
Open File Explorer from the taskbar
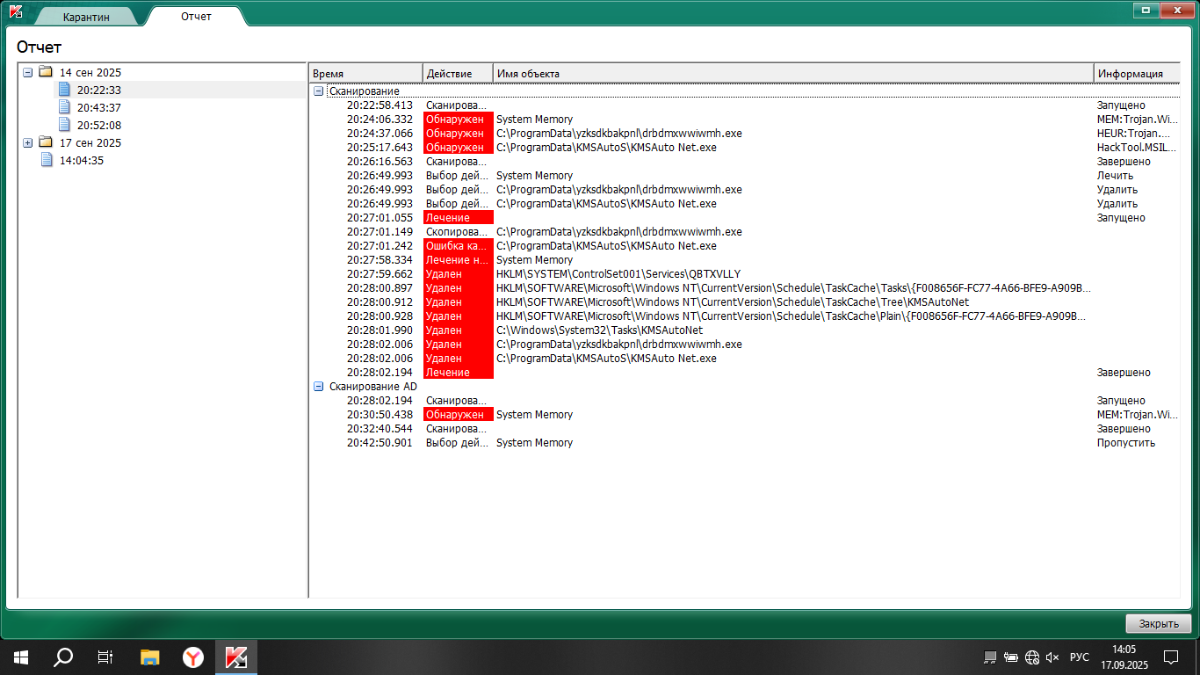(x=149, y=657)
